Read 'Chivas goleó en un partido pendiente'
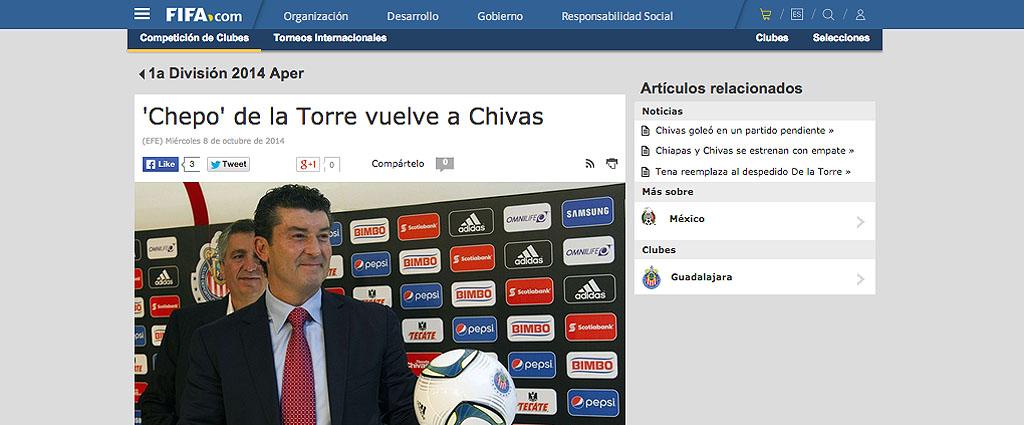The width and height of the screenshot is (1024, 425). [x=744, y=131]
